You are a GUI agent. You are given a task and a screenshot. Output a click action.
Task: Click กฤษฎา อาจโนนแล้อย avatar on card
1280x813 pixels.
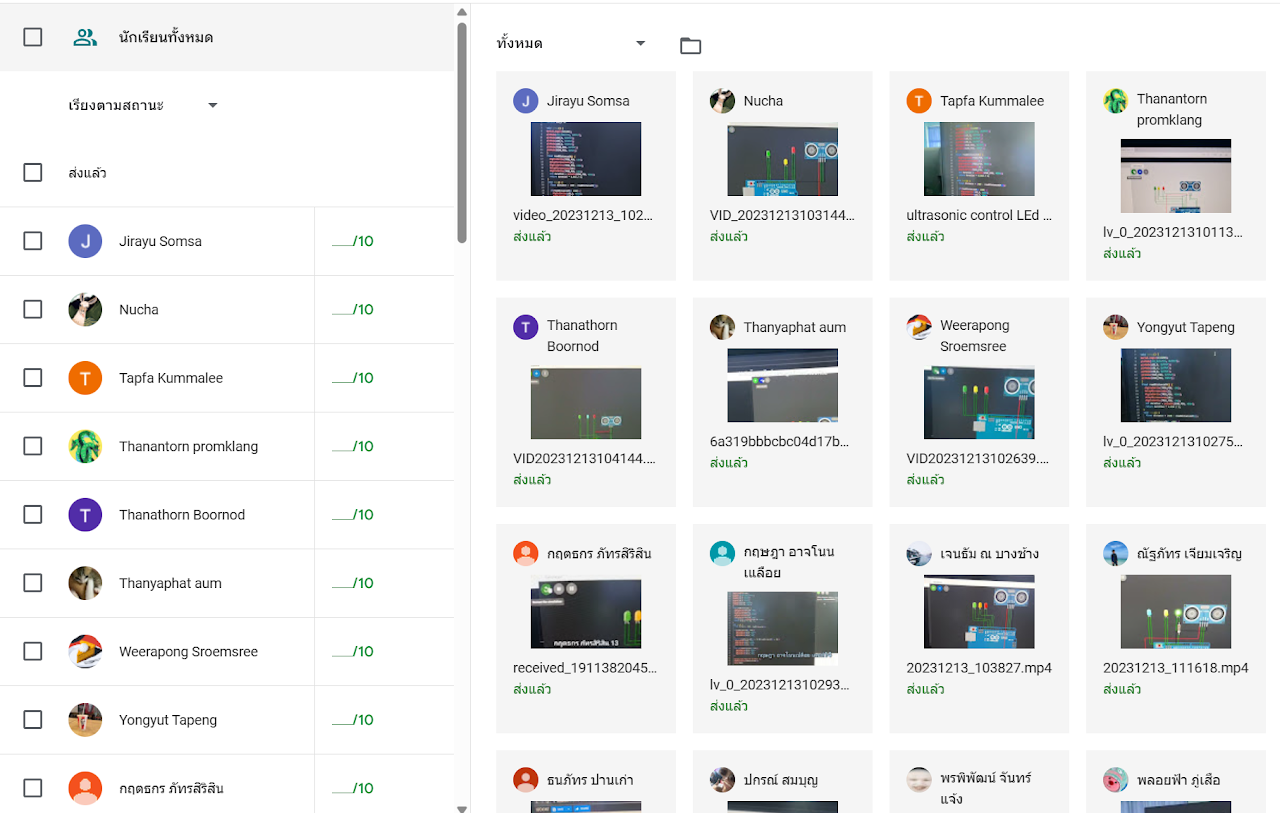(722, 554)
